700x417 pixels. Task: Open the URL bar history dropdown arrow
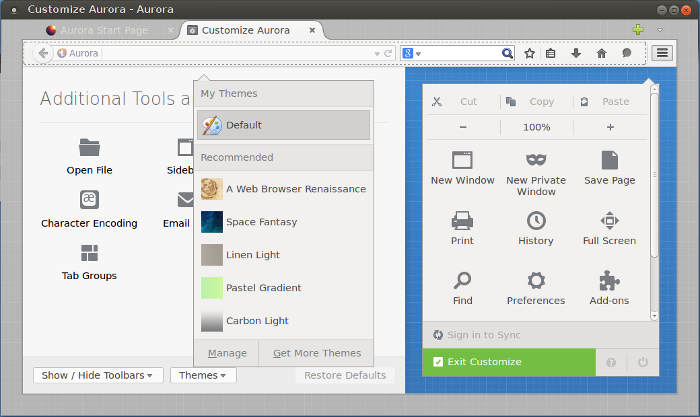(x=377, y=54)
